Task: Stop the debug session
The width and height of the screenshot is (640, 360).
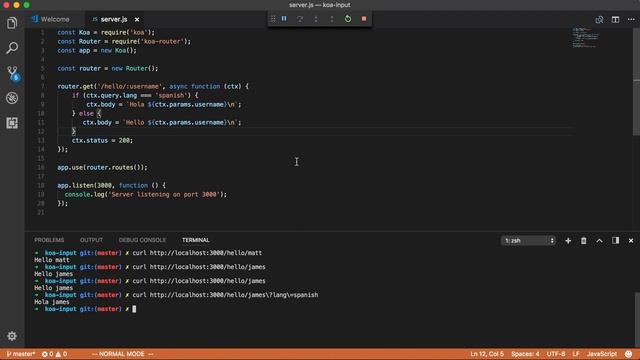Action: (364, 19)
